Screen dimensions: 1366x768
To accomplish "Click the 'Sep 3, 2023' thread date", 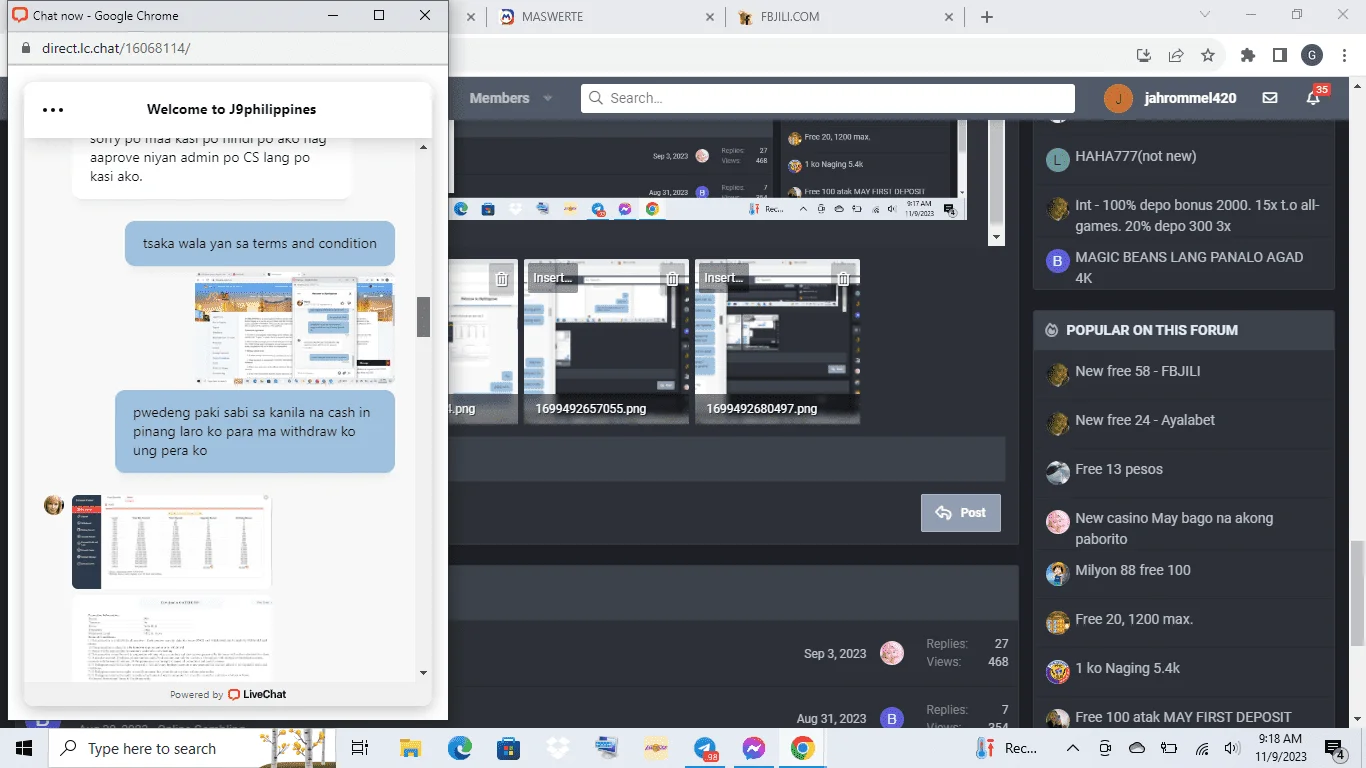I will 835,653.
